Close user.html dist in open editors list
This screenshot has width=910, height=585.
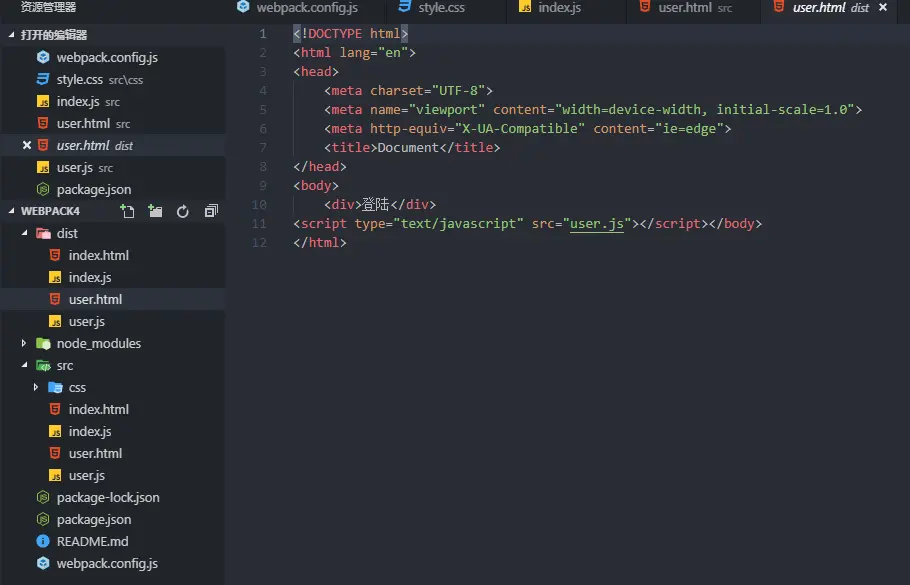click(27, 145)
